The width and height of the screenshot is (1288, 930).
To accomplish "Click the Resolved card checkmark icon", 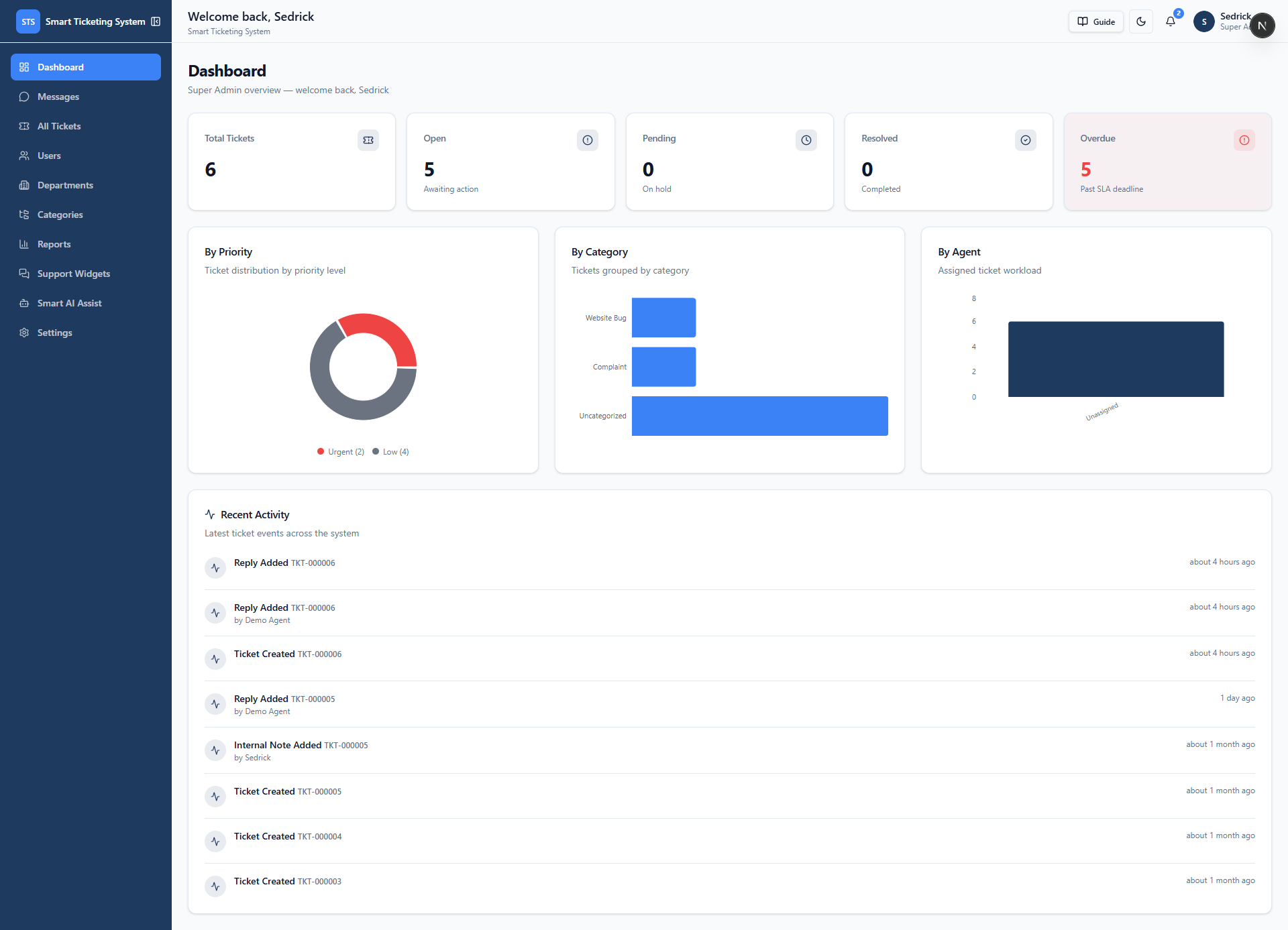I will tap(1026, 140).
